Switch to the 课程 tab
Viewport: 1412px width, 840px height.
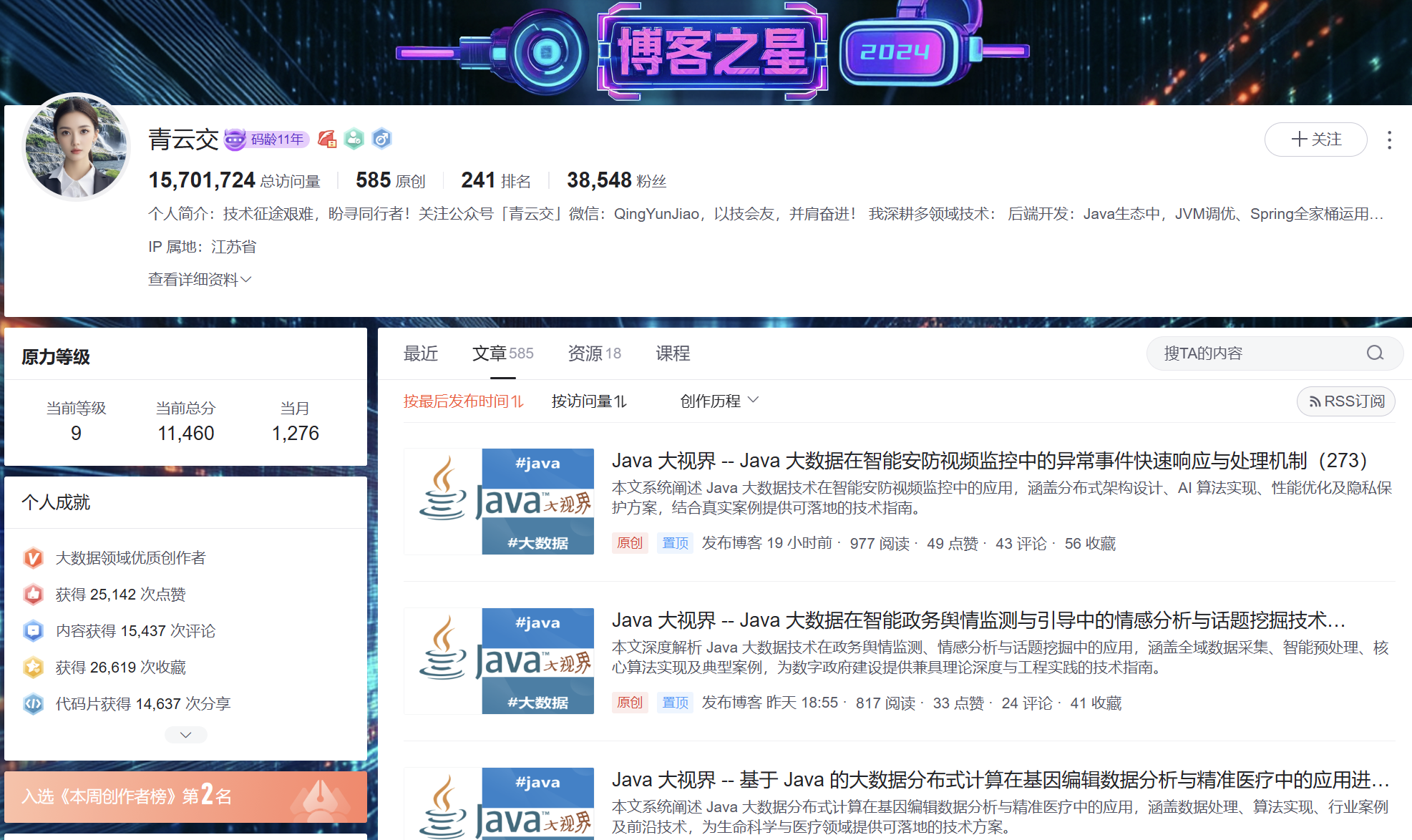673,353
